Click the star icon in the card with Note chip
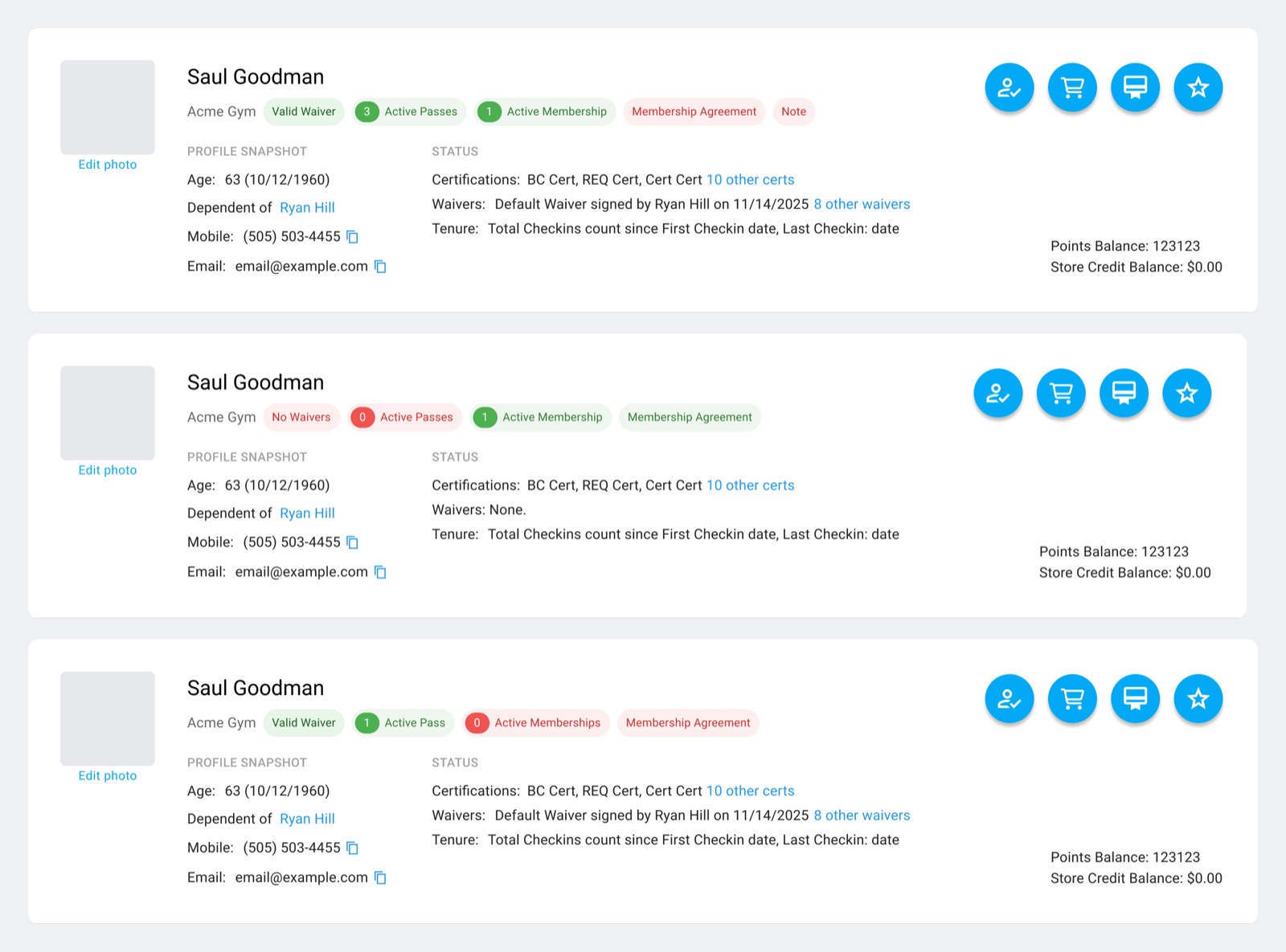The image size is (1286, 952). coord(1198,88)
